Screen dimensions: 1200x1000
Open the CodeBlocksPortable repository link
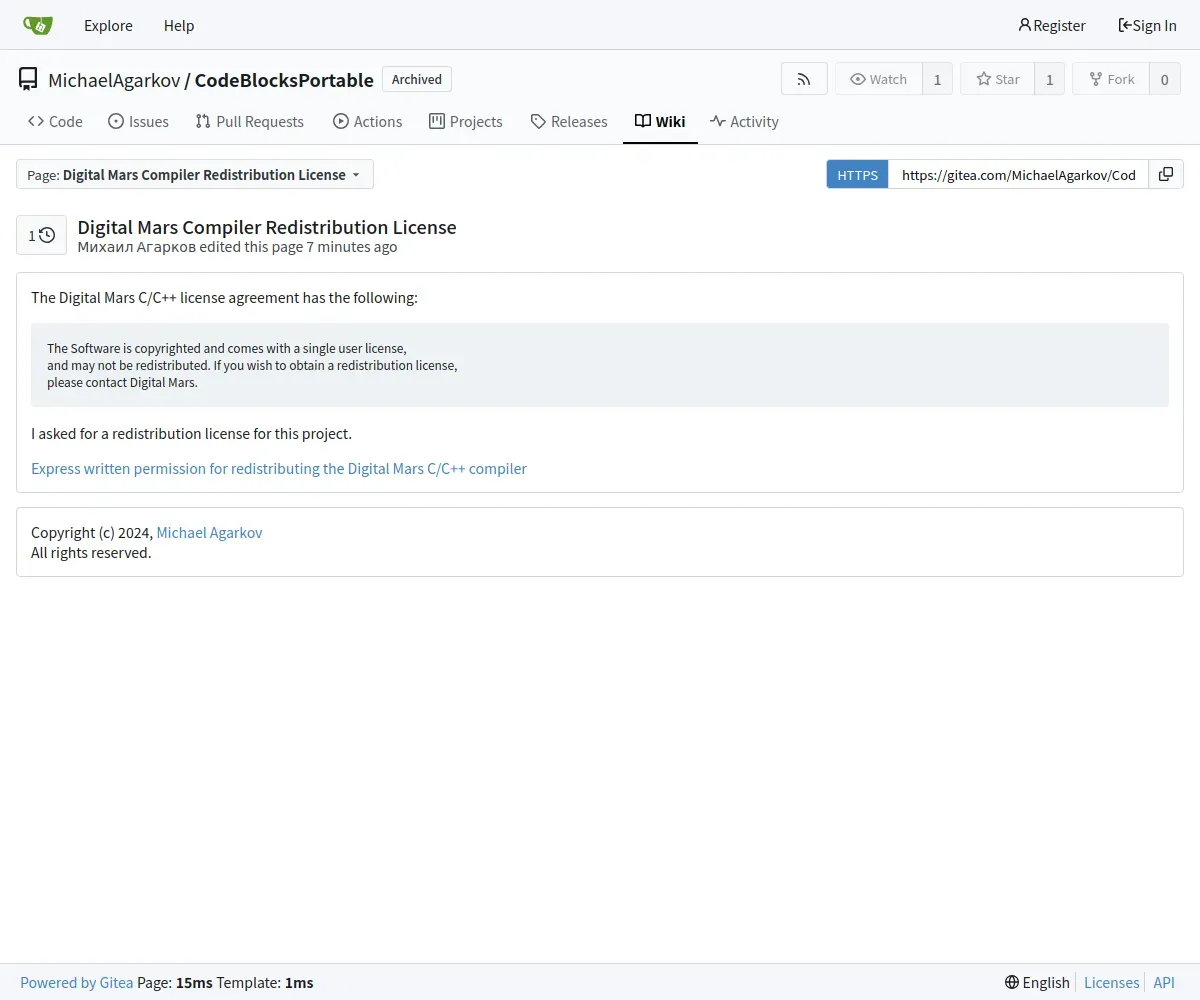pyautogui.click(x=284, y=80)
